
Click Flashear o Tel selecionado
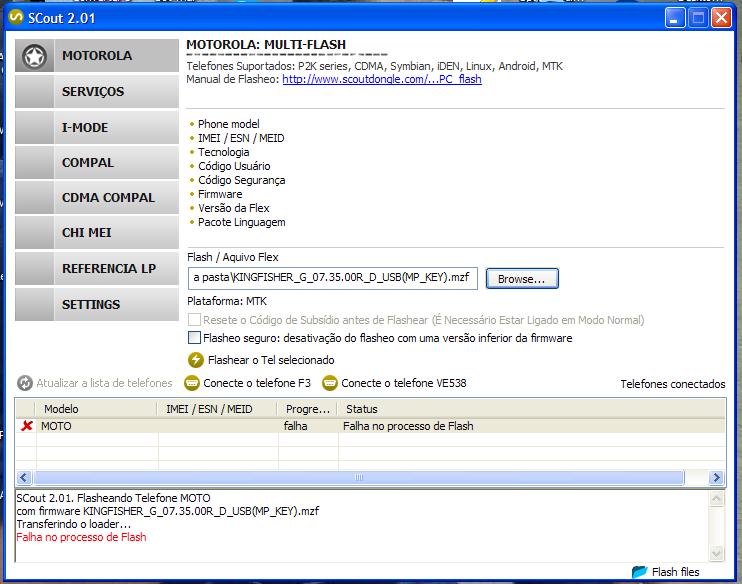click(271, 360)
